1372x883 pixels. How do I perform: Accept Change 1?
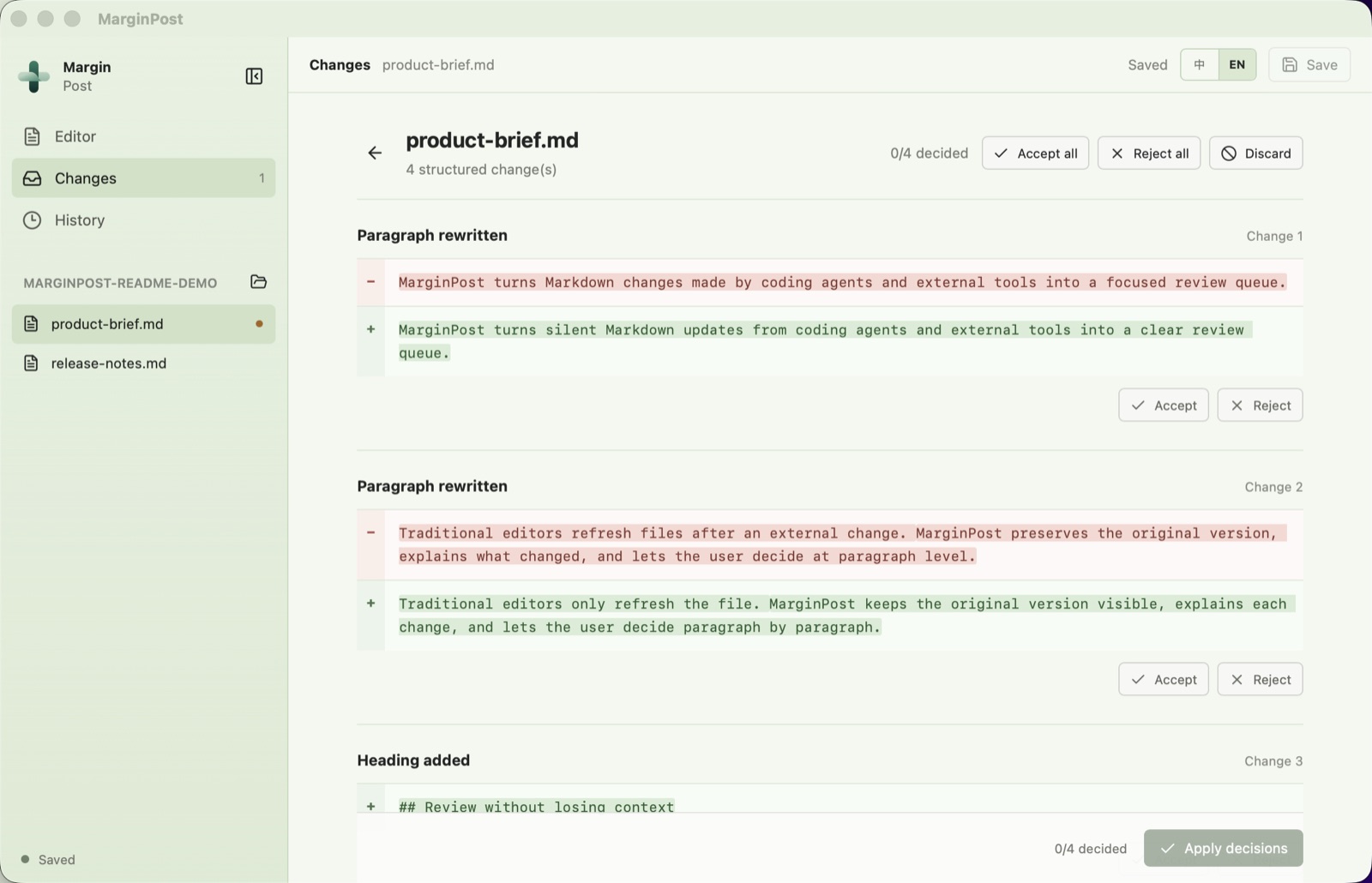[x=1164, y=405]
